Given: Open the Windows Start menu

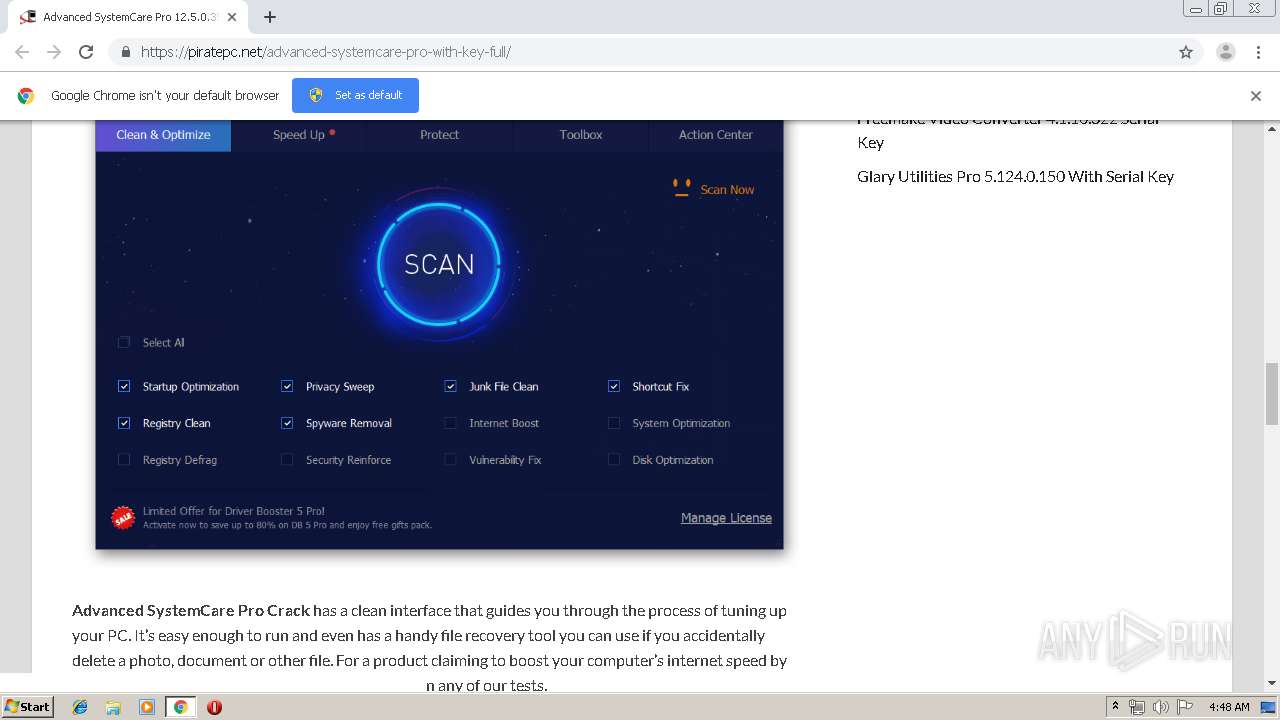Looking at the screenshot, I should pyautogui.click(x=28, y=706).
